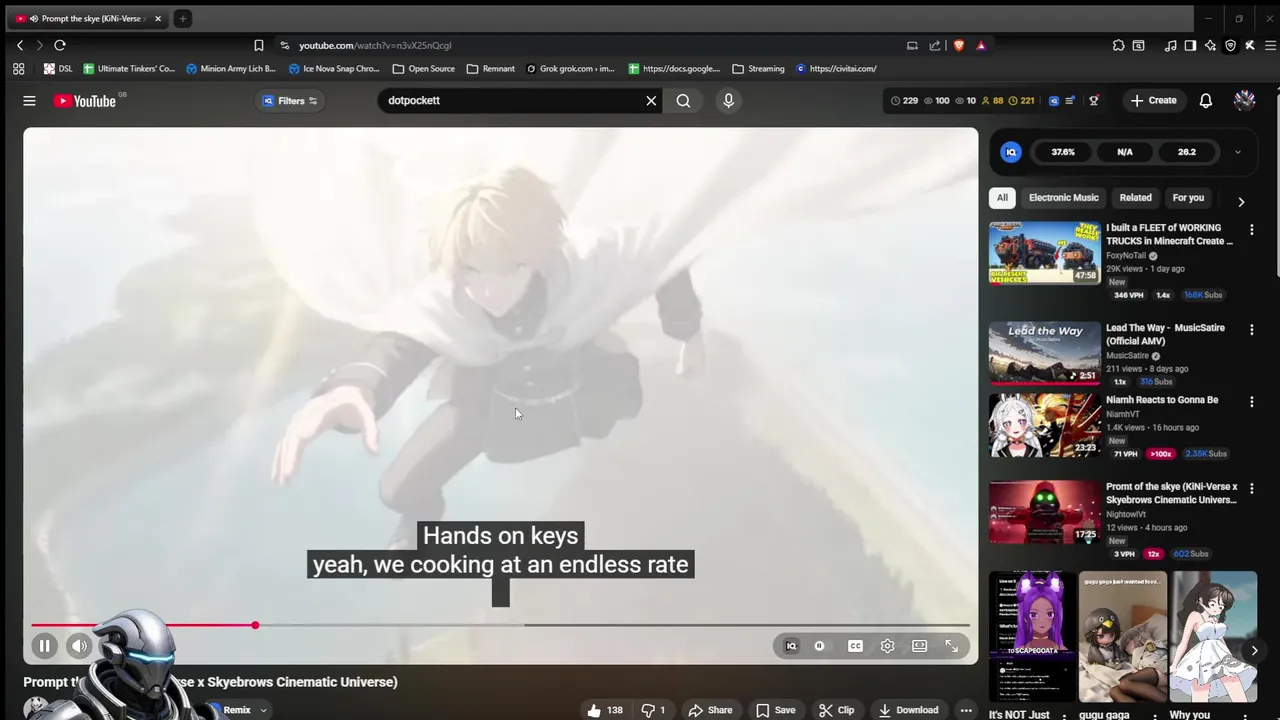This screenshot has height=720, width=1280.
Task: Open Brave VPN shield icon
Action: [1230, 45]
